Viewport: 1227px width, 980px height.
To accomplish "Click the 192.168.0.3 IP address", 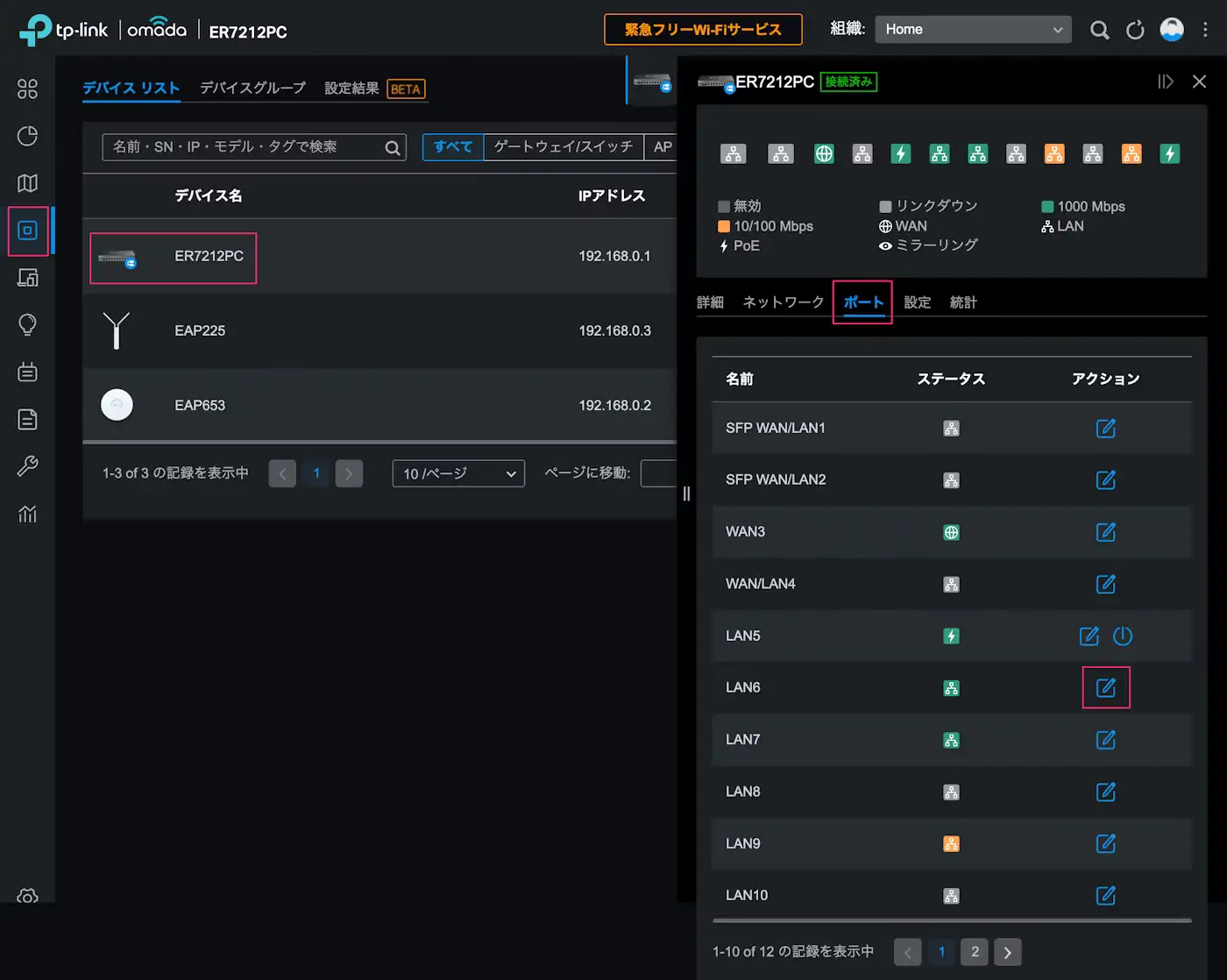I will point(614,330).
